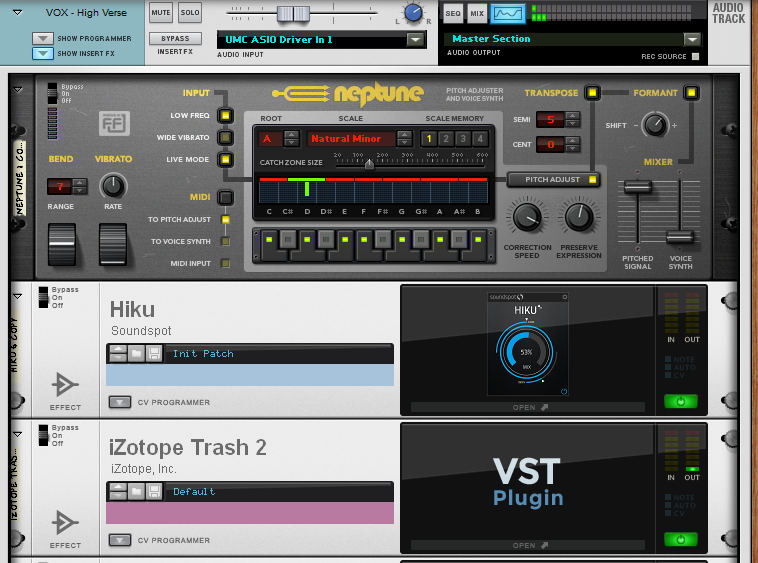Viewport: 758px width, 563px height.
Task: Expand the iZotope Trash 2 CV Programmer
Action: 120,540
